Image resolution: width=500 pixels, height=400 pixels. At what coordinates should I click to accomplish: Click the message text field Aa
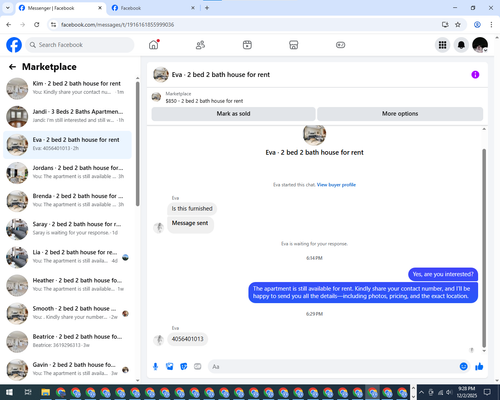click(333, 367)
